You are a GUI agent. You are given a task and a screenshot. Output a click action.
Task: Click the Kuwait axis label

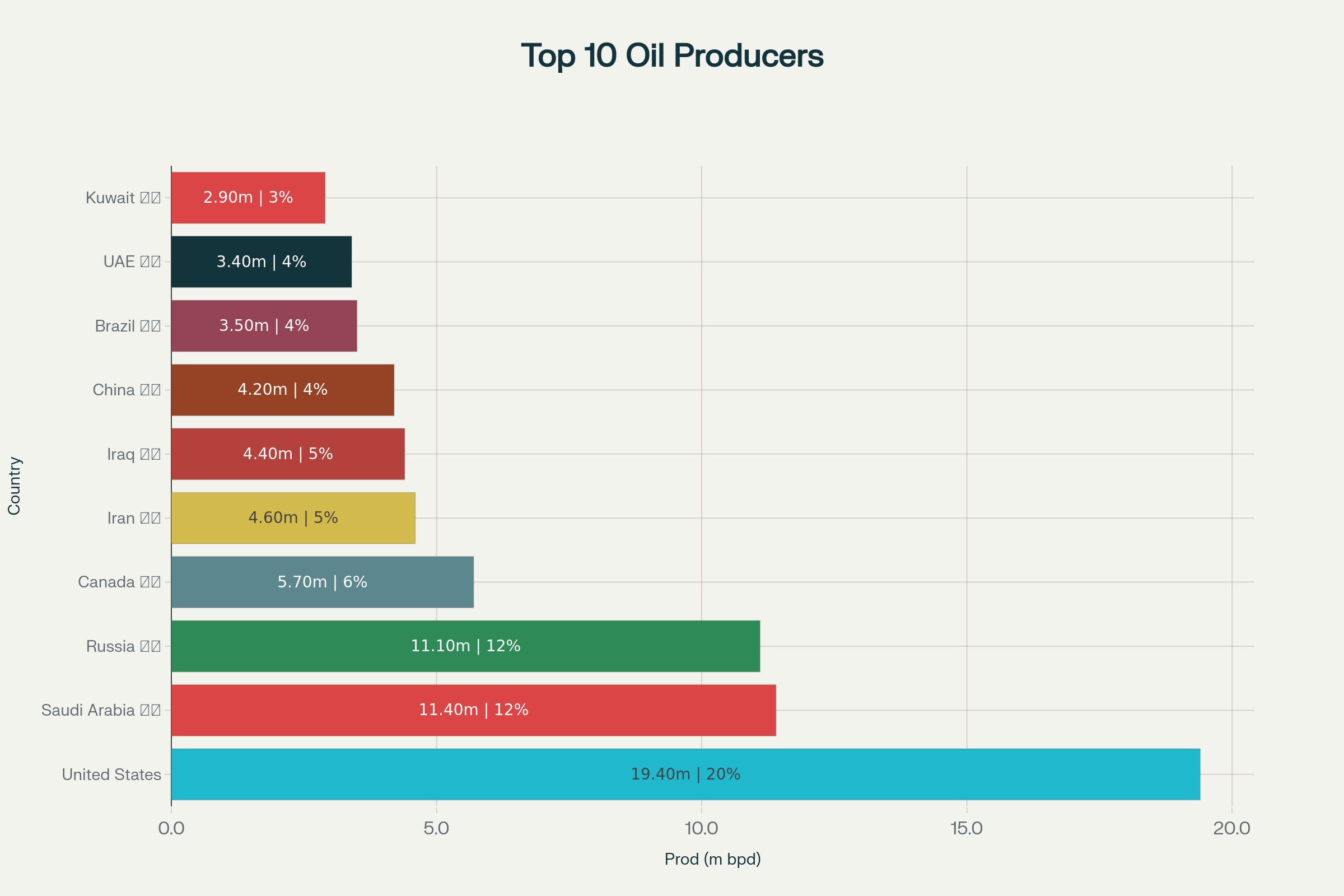123,198
